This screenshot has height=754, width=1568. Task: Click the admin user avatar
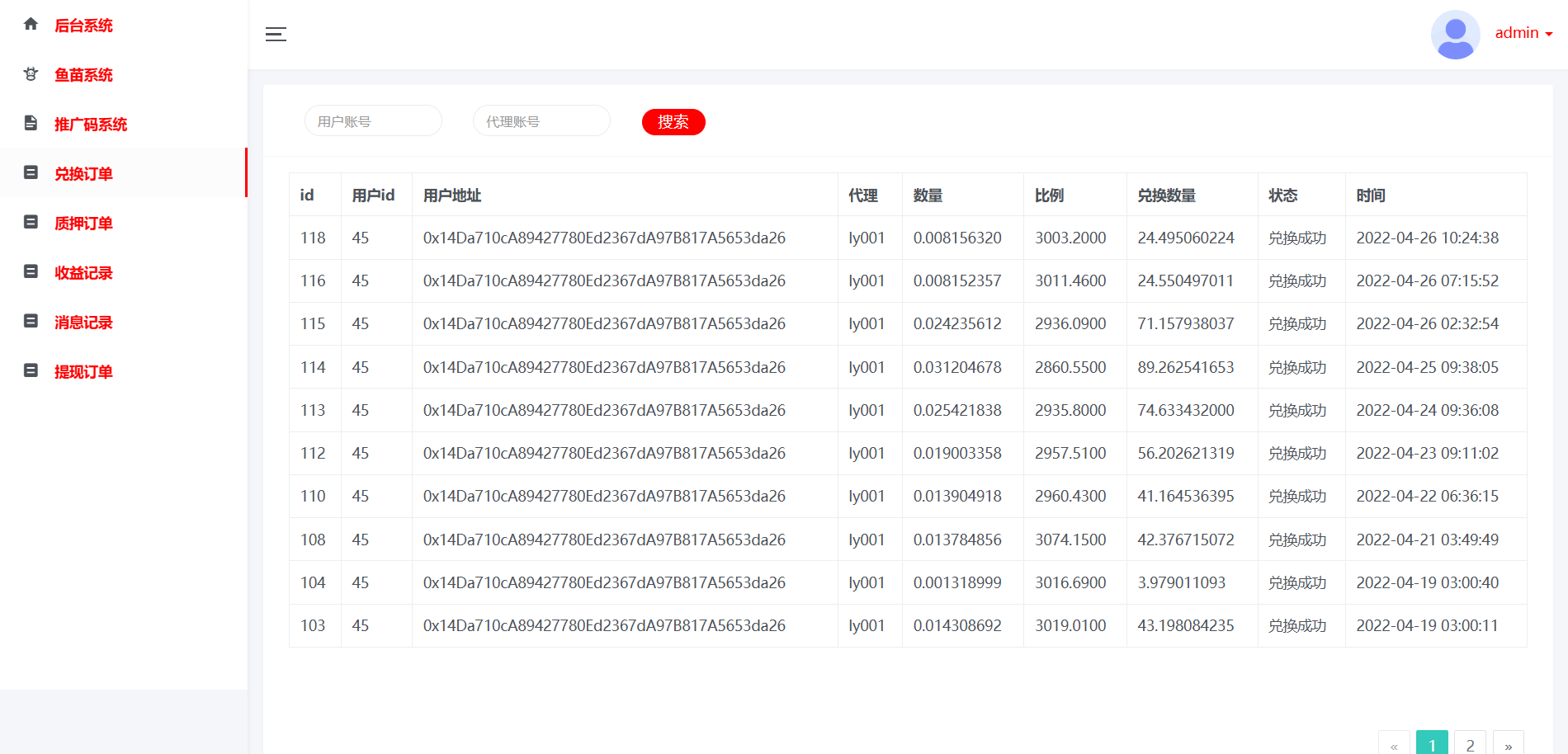pyautogui.click(x=1455, y=34)
